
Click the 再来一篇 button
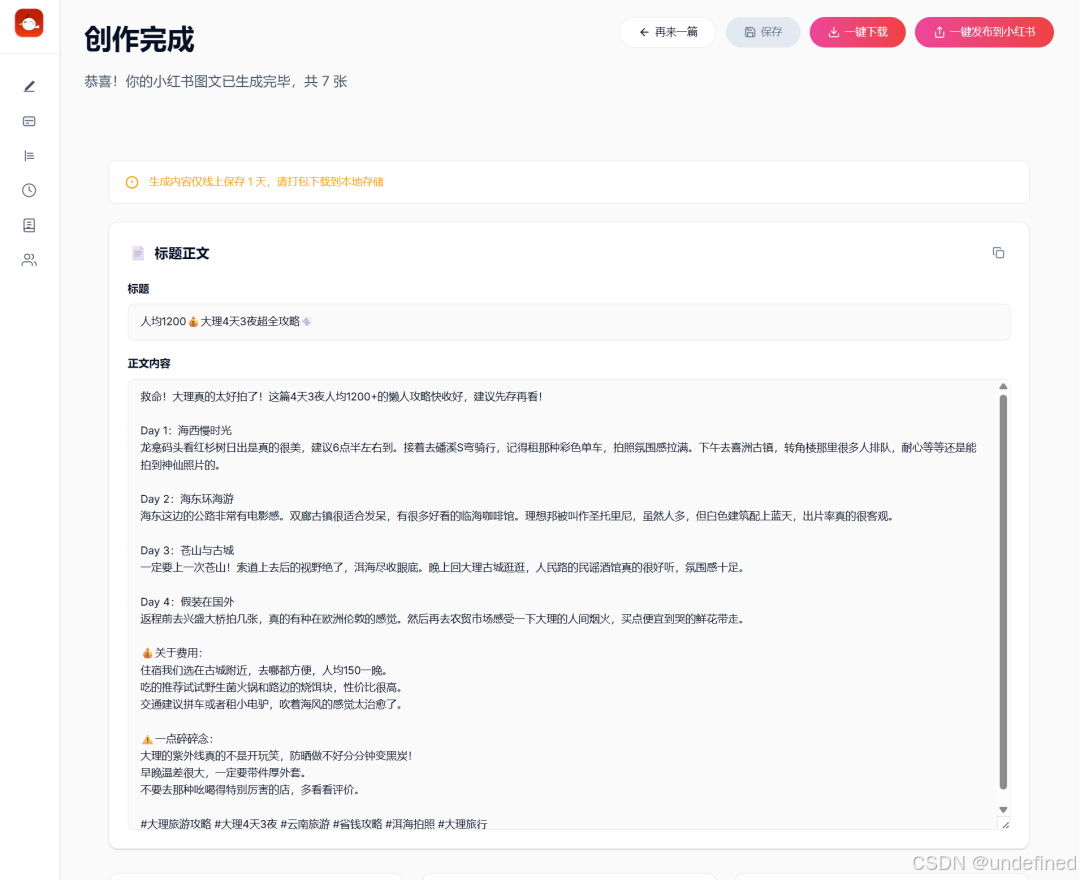pyautogui.click(x=667, y=32)
